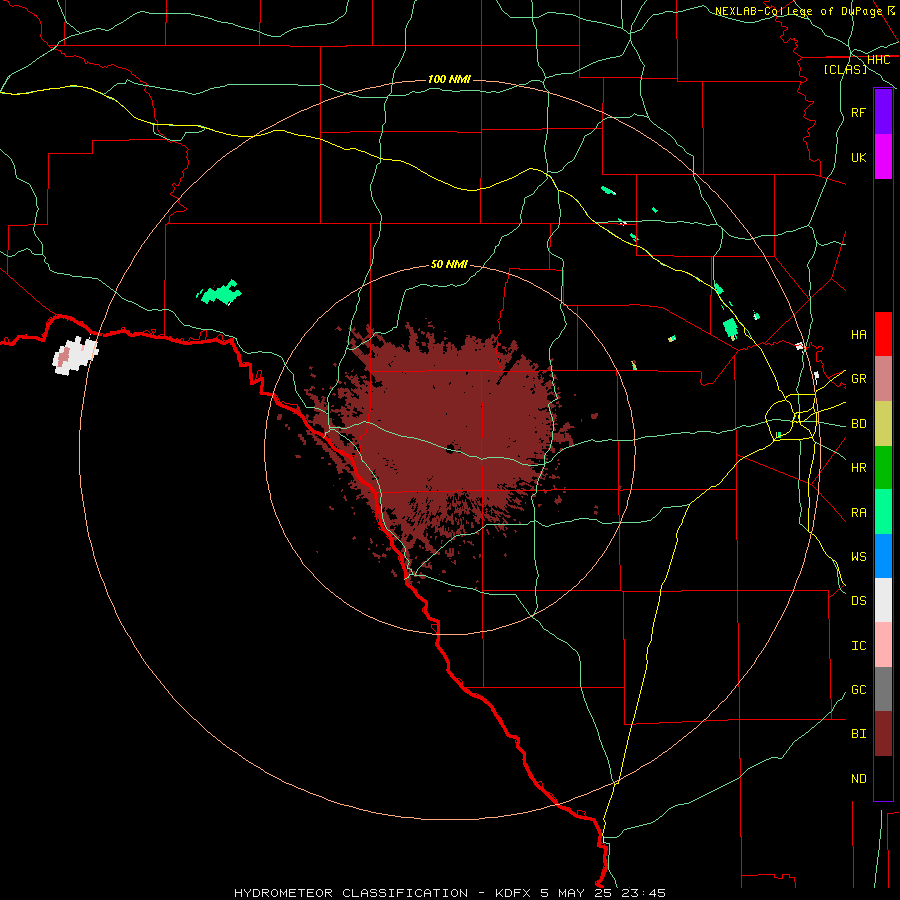
Task: Click the "HHC" product code text
Action: tap(878, 60)
